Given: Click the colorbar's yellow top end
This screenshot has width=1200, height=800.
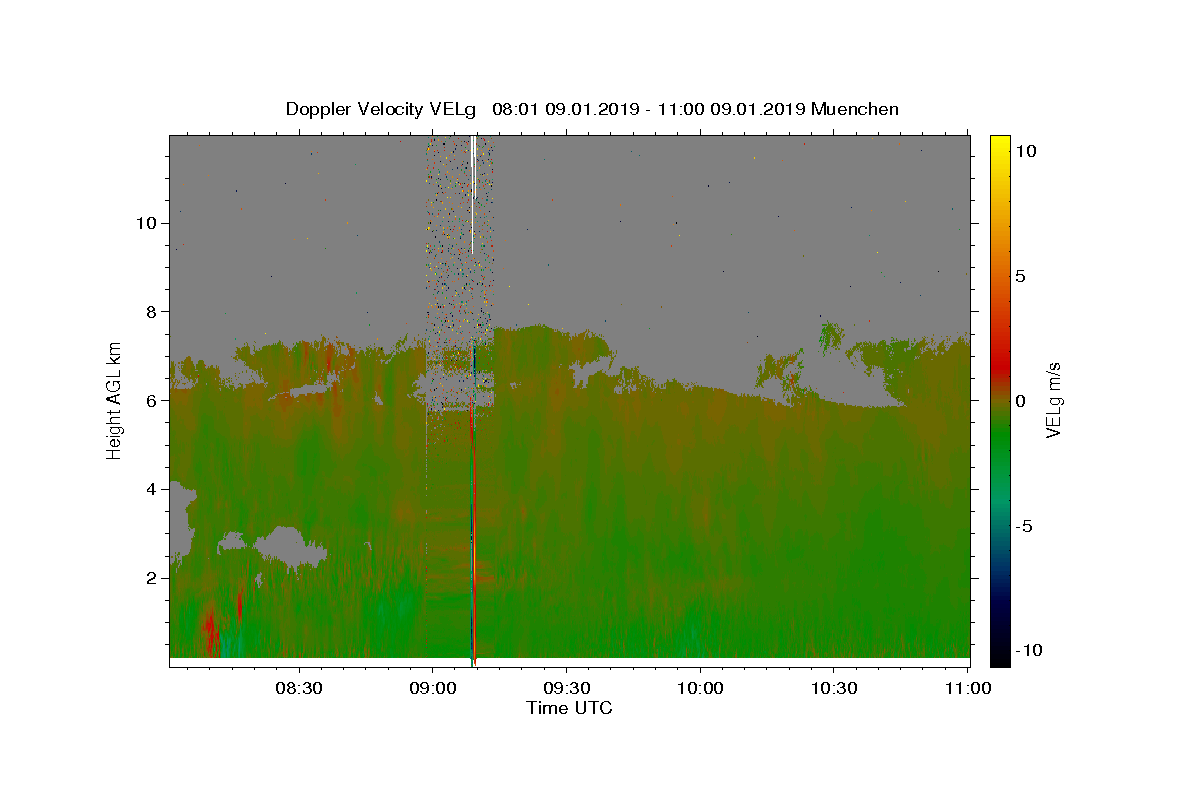Looking at the screenshot, I should [x=1000, y=142].
